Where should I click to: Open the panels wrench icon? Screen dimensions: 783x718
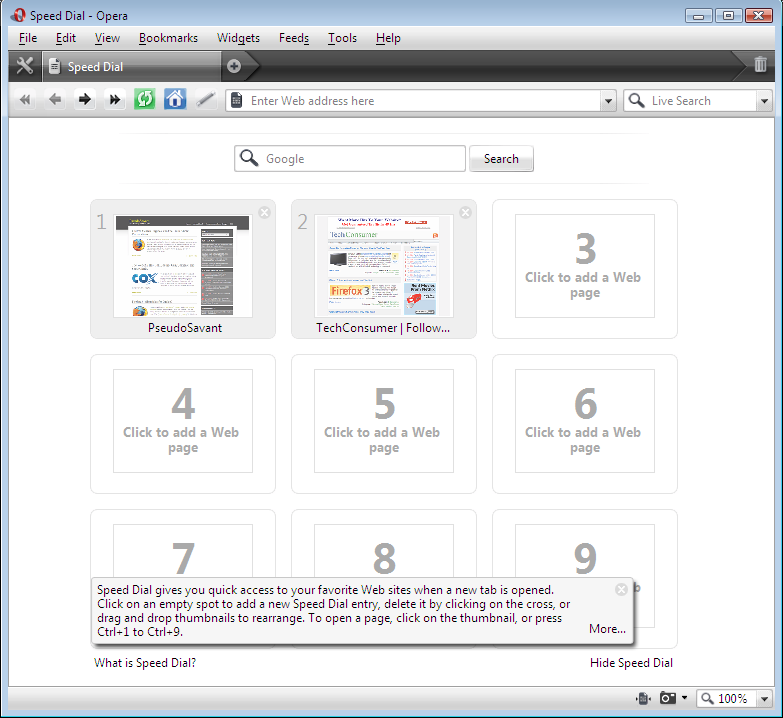pyautogui.click(x=25, y=66)
